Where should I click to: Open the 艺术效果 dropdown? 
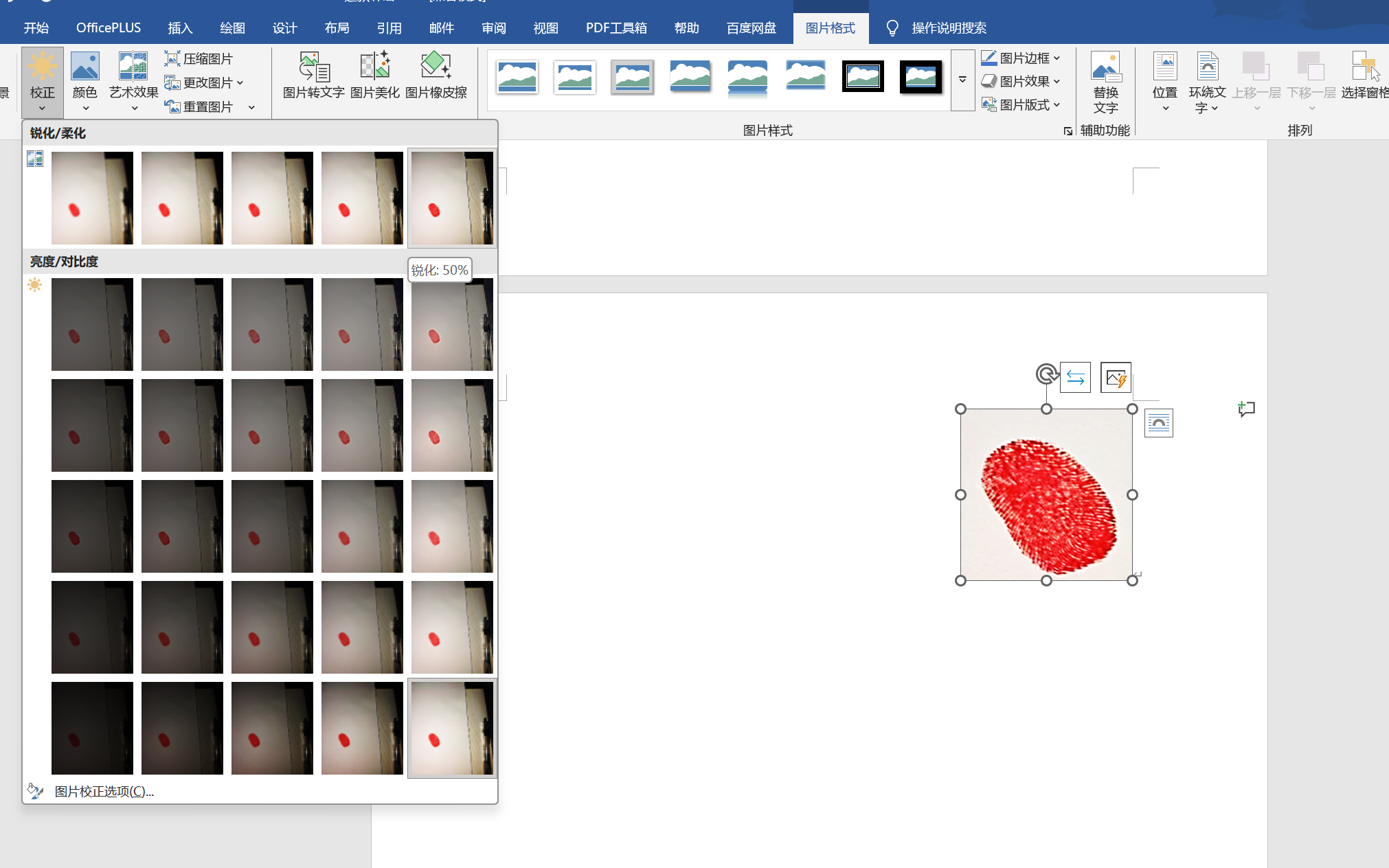(133, 81)
